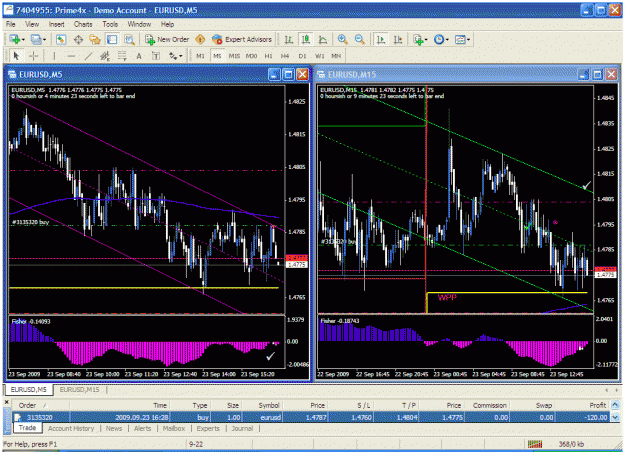Select the crosshair tool
625x452 pixels.
coord(33,56)
